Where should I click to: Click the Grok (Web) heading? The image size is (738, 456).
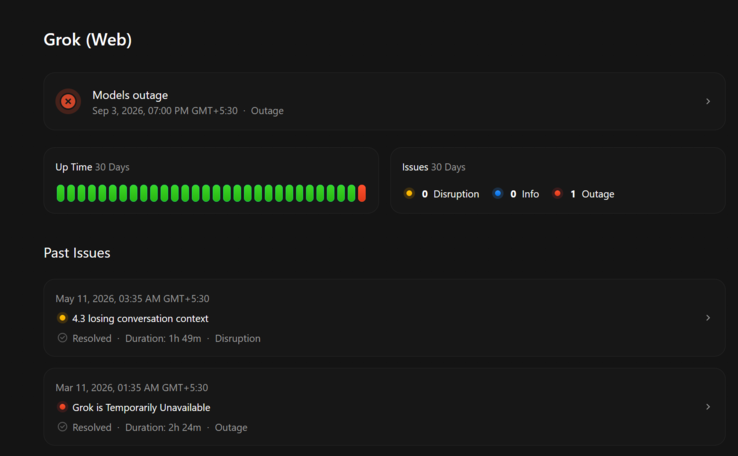coord(88,40)
